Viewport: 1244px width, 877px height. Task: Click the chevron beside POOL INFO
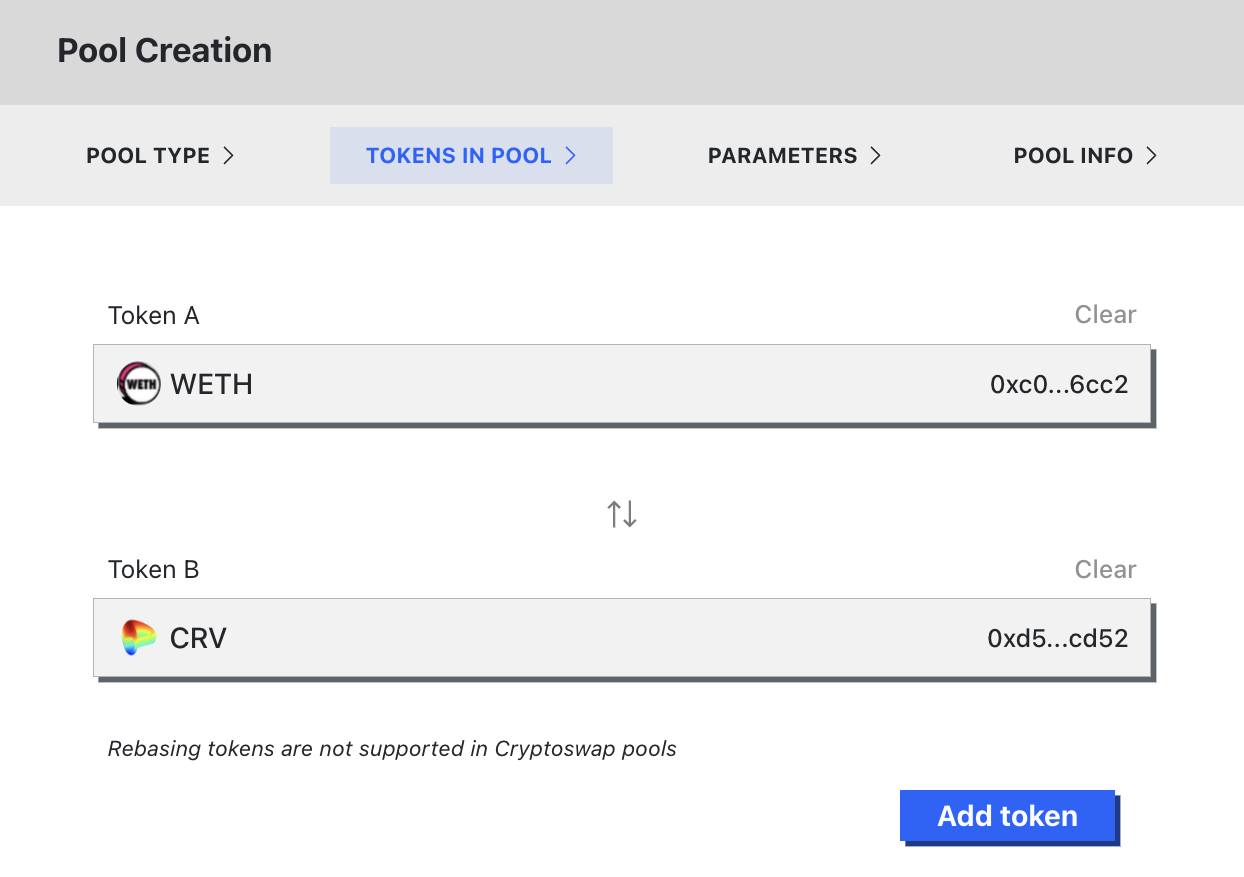point(1151,156)
